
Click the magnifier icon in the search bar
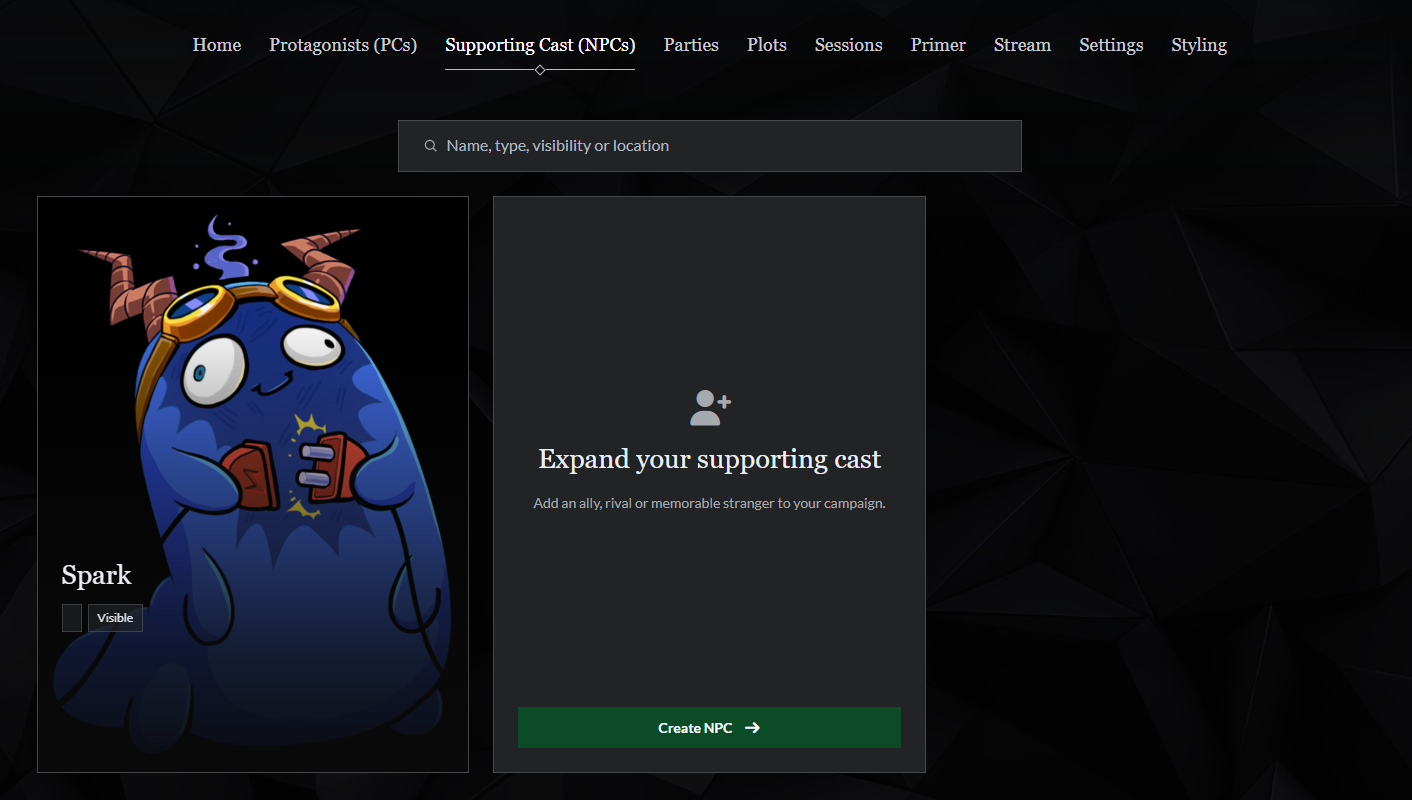pyautogui.click(x=430, y=146)
